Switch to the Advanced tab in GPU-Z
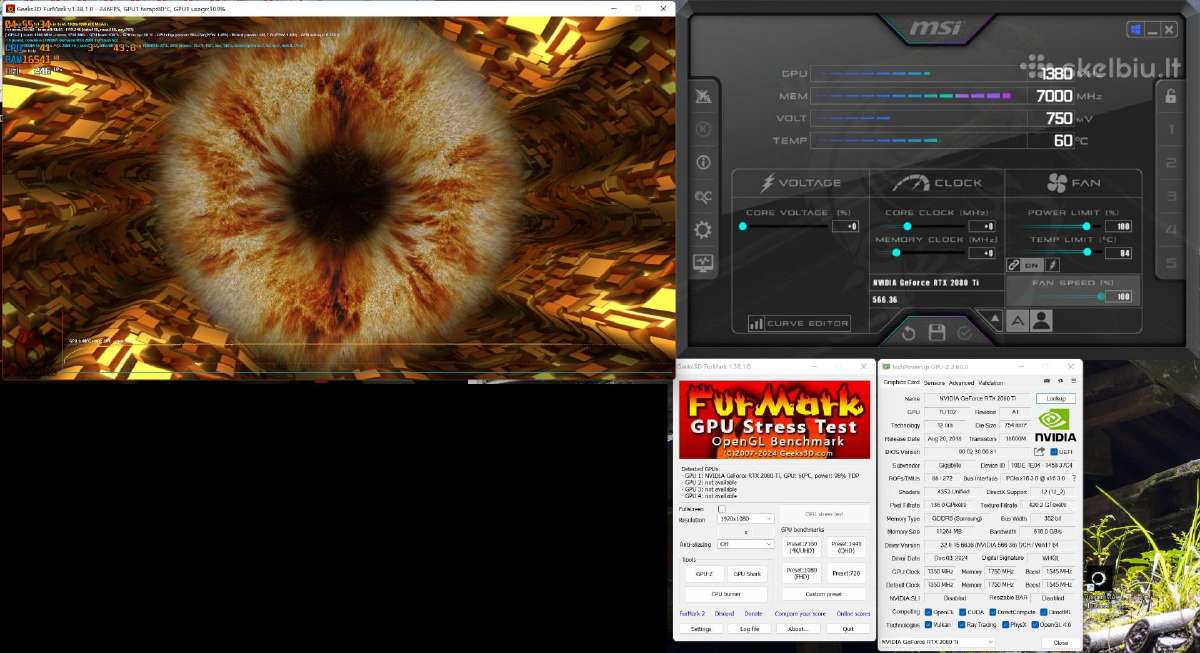Viewport: 1200px width, 653px height. click(x=961, y=382)
